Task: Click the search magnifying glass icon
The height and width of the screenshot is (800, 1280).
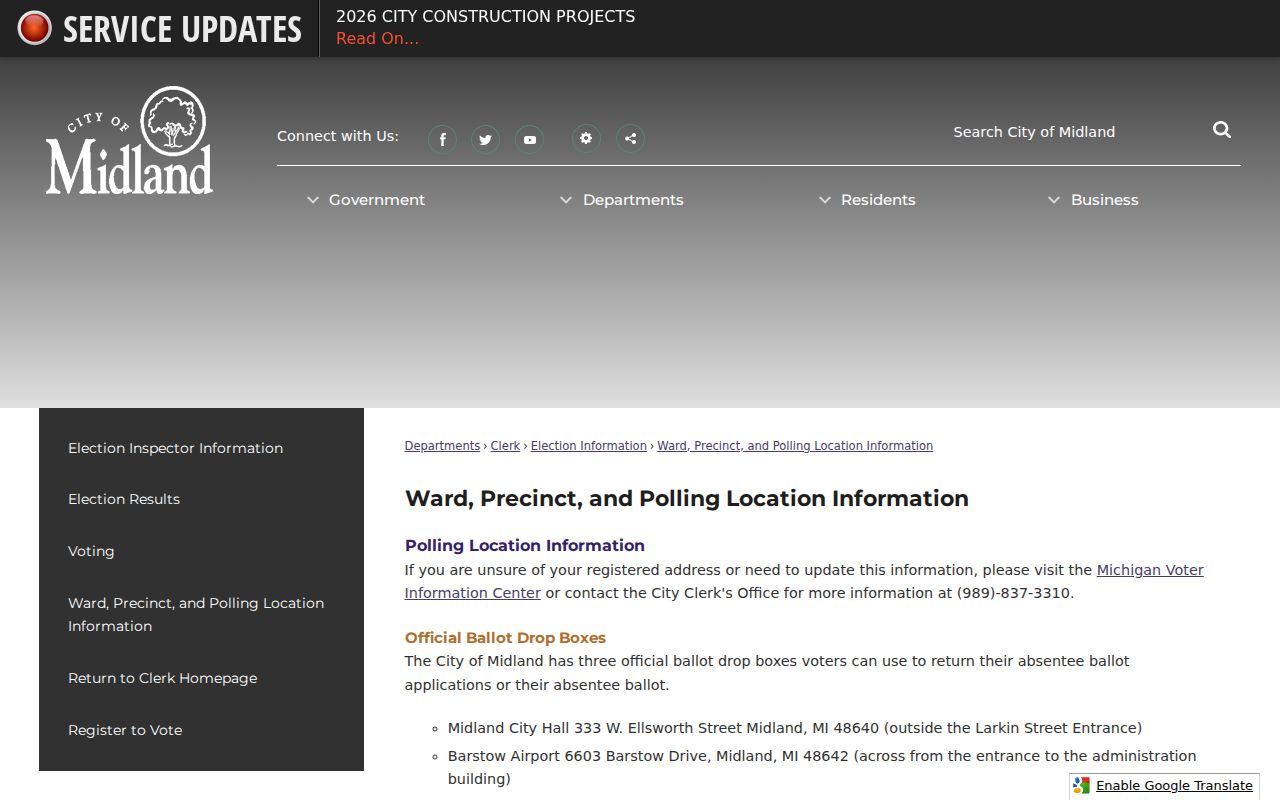Action: point(1222,130)
